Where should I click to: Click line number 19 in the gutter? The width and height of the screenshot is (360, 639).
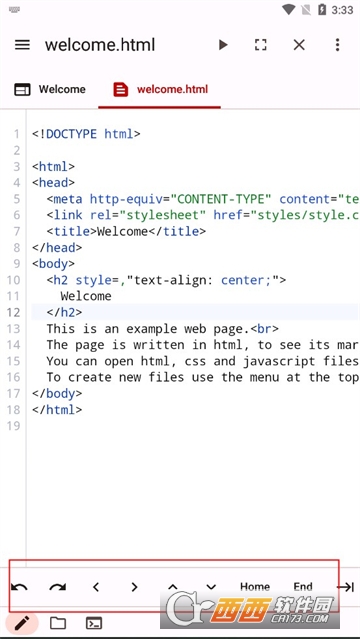point(13,426)
